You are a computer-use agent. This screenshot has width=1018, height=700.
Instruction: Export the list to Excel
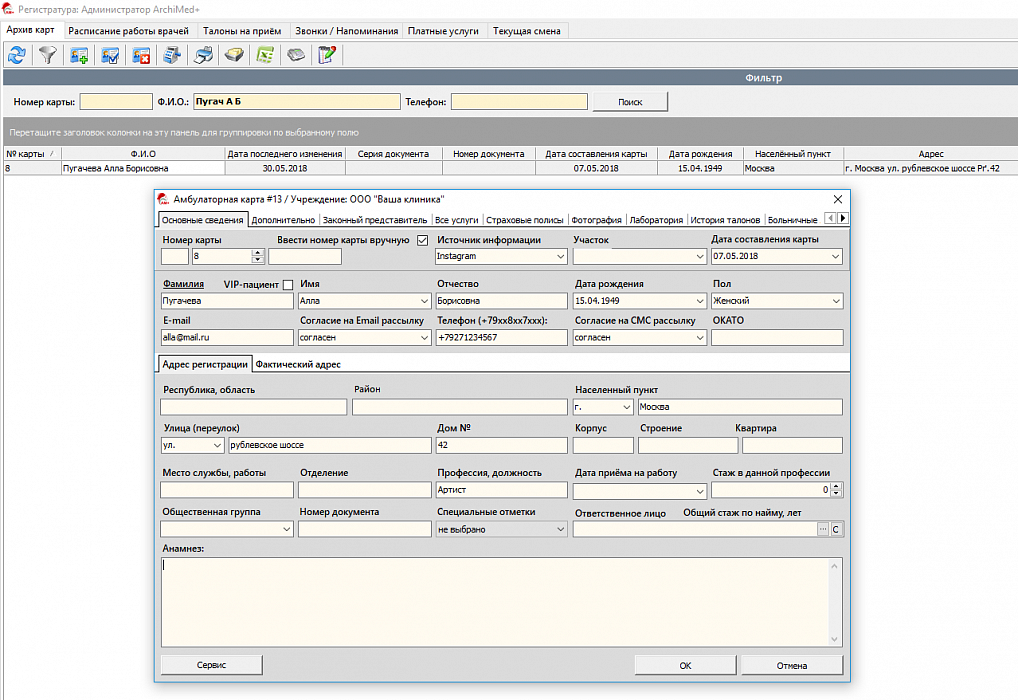(x=265, y=56)
